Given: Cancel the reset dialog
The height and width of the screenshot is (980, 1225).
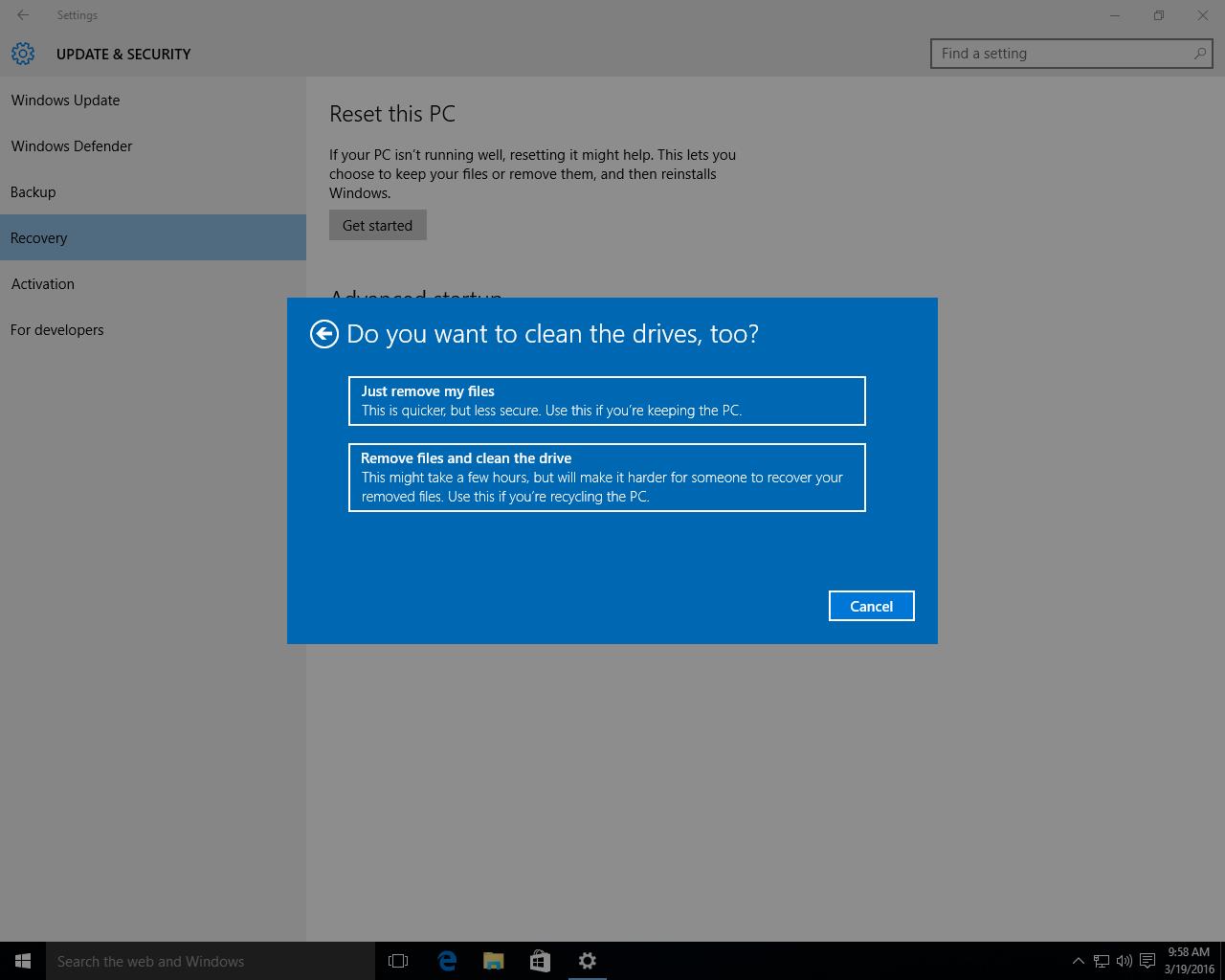Looking at the screenshot, I should tap(871, 606).
